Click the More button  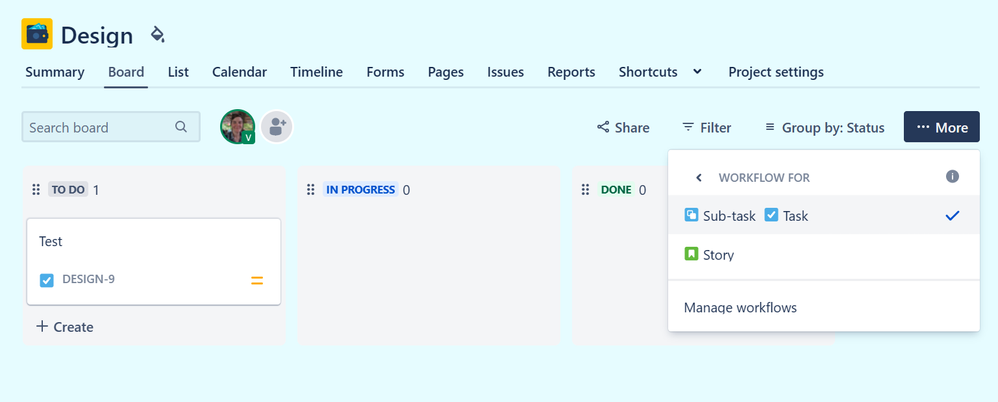pyautogui.click(x=942, y=127)
